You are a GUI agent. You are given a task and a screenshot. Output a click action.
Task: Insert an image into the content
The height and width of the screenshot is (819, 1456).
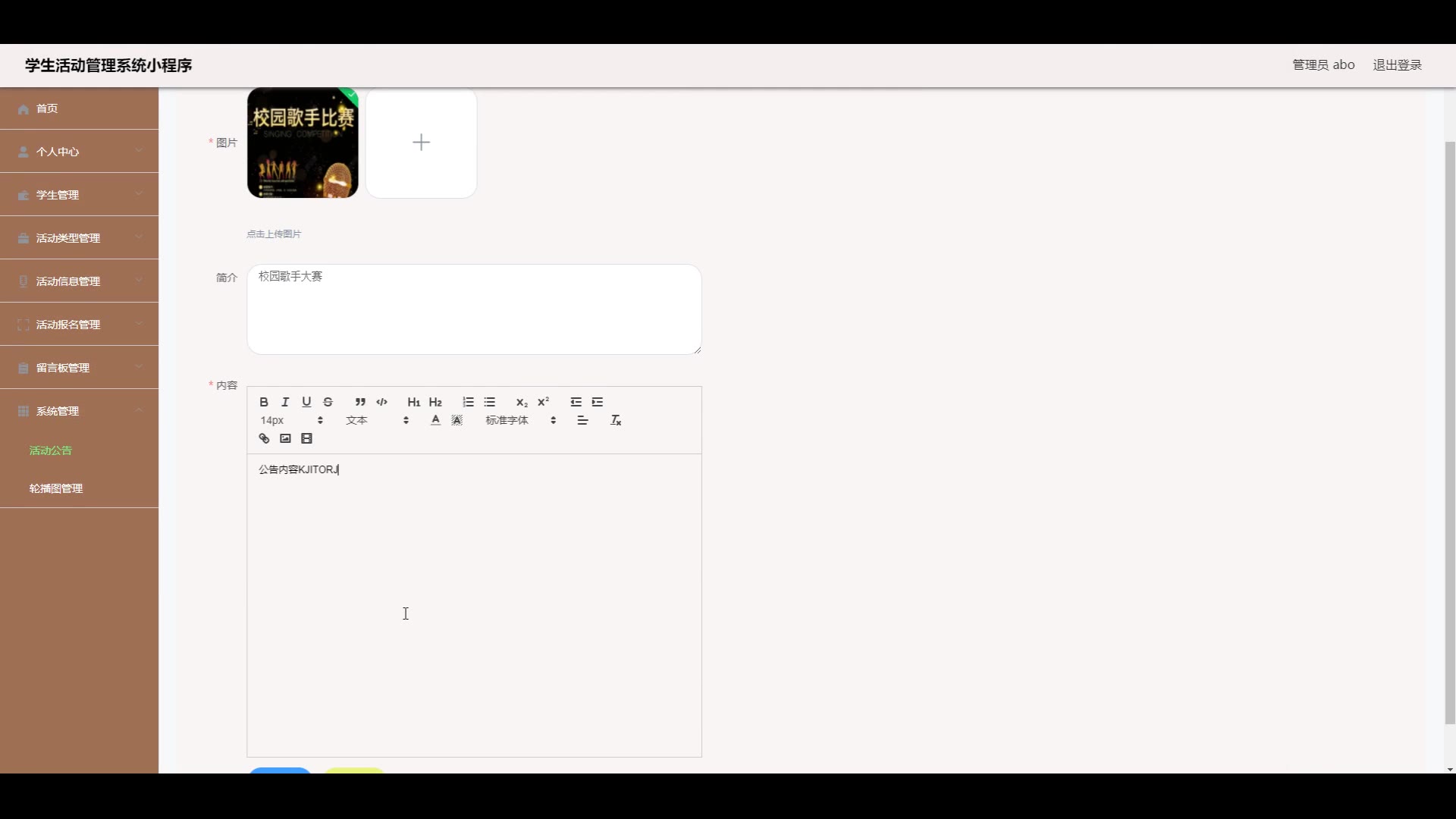point(285,438)
